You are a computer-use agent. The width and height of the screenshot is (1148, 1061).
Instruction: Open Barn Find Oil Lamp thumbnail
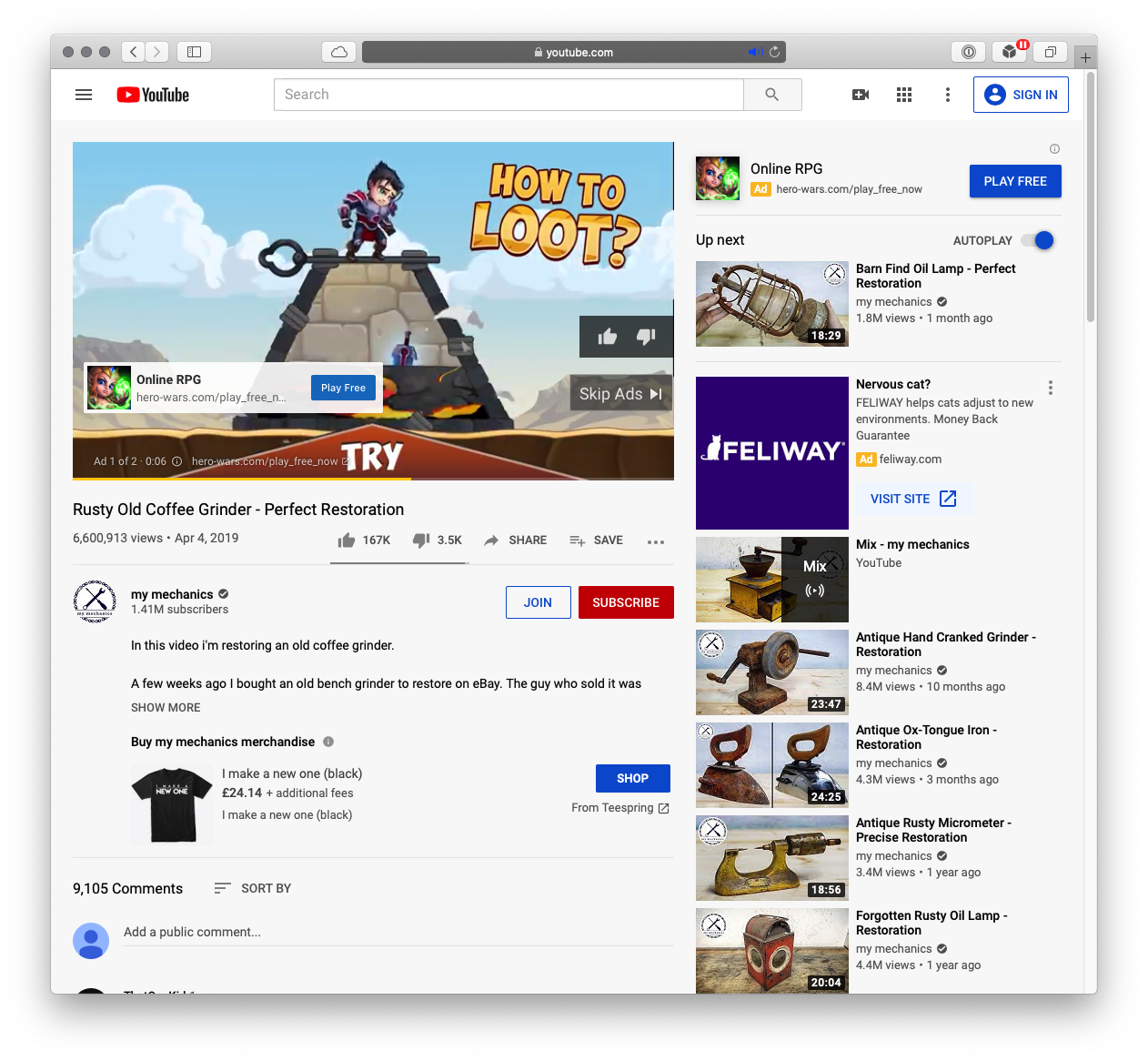click(x=772, y=304)
